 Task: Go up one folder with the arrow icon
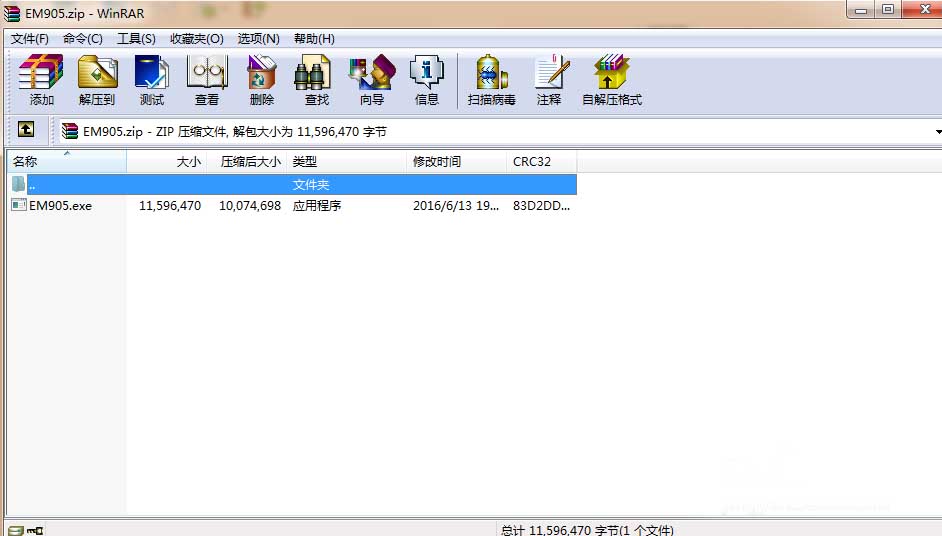click(26, 129)
